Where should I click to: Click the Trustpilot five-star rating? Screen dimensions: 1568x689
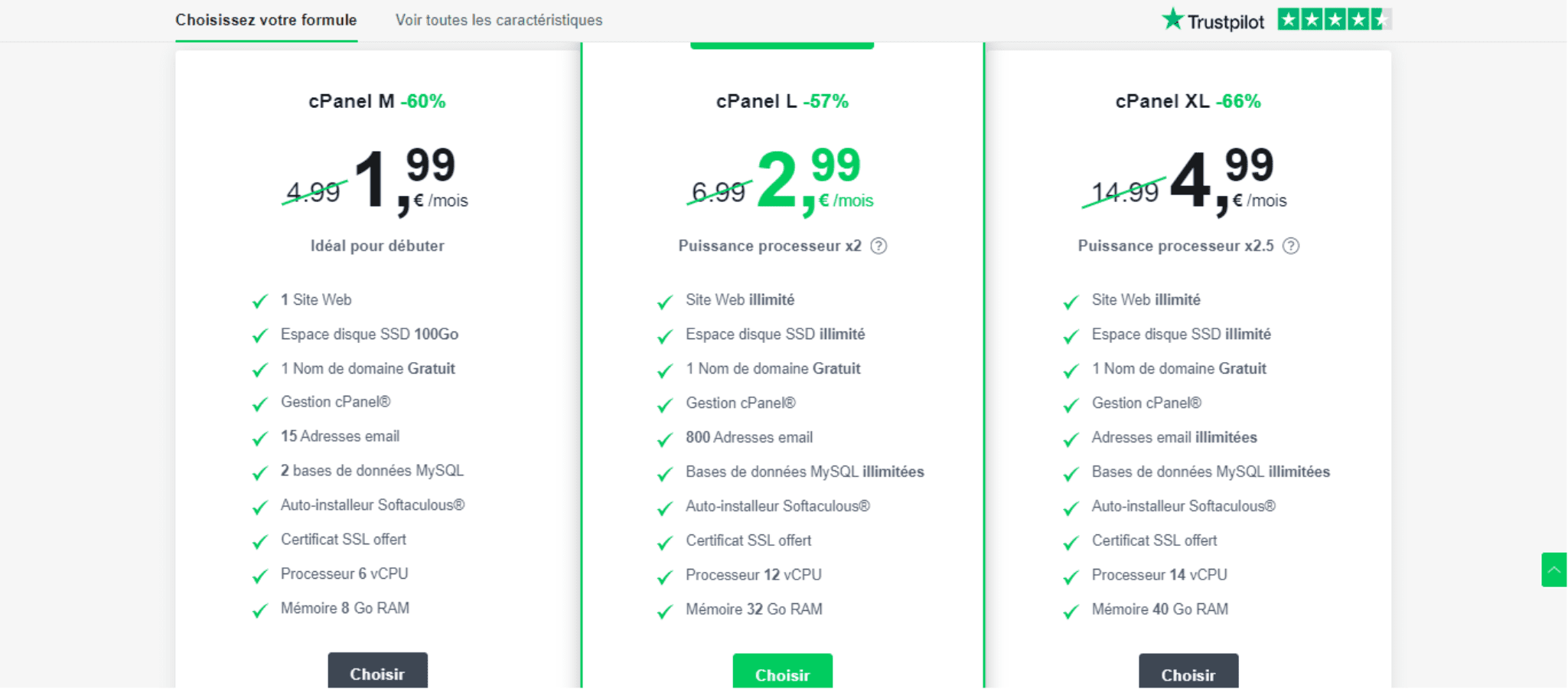[1335, 19]
